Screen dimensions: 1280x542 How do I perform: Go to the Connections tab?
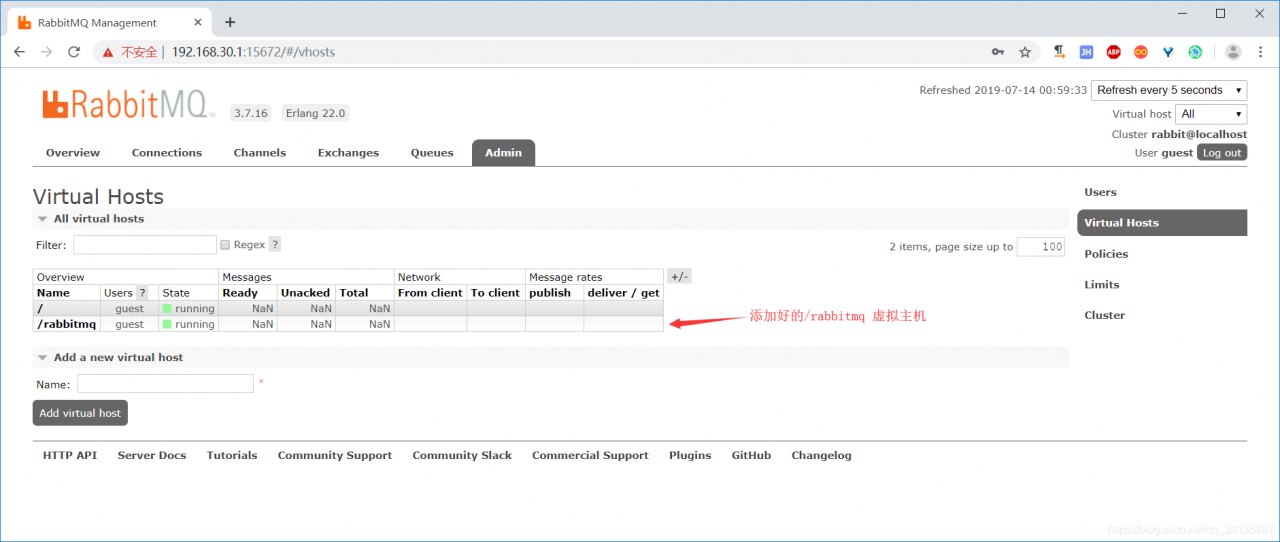[x=167, y=153]
